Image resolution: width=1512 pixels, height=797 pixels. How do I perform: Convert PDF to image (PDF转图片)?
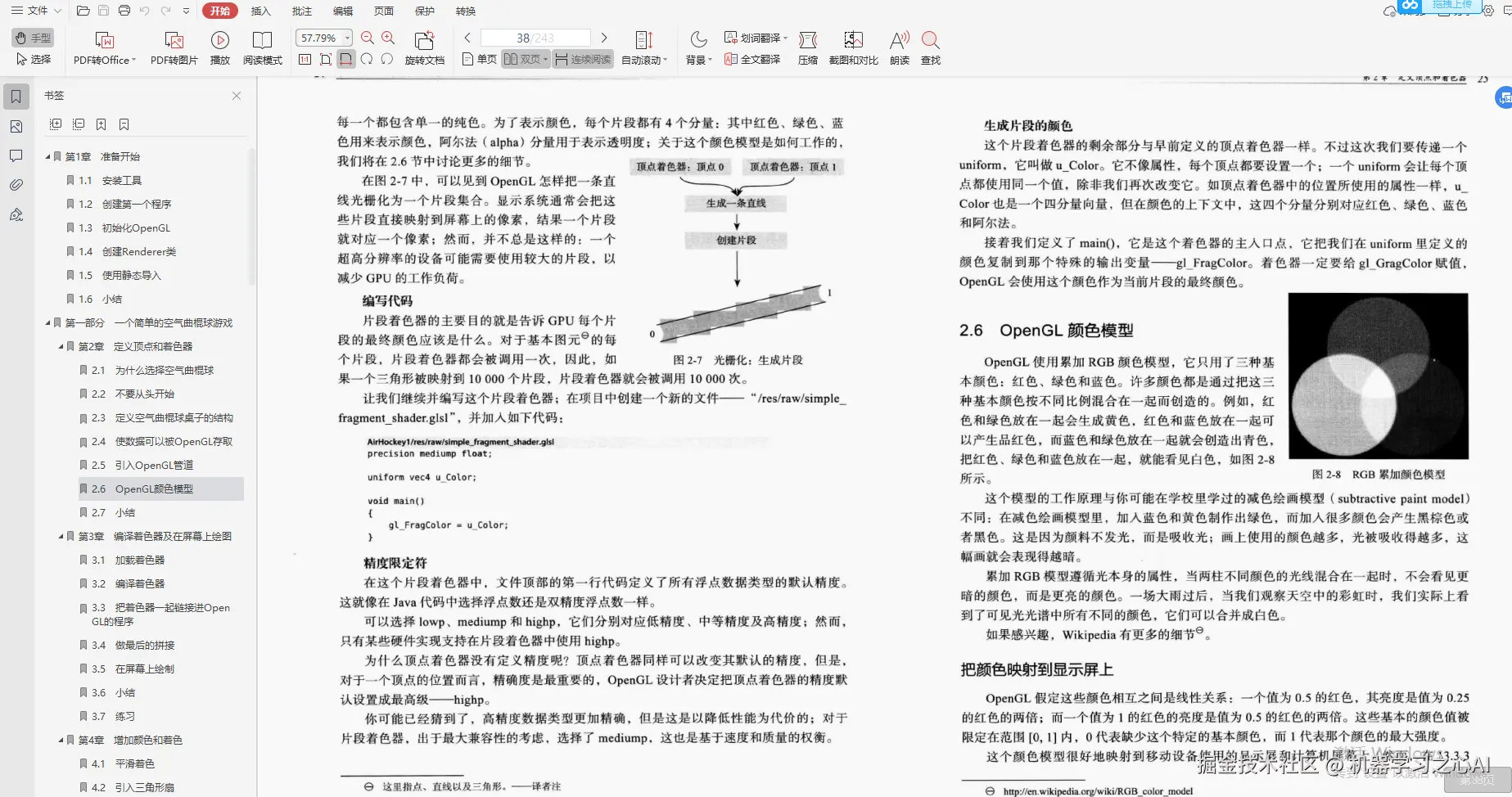coord(174,48)
